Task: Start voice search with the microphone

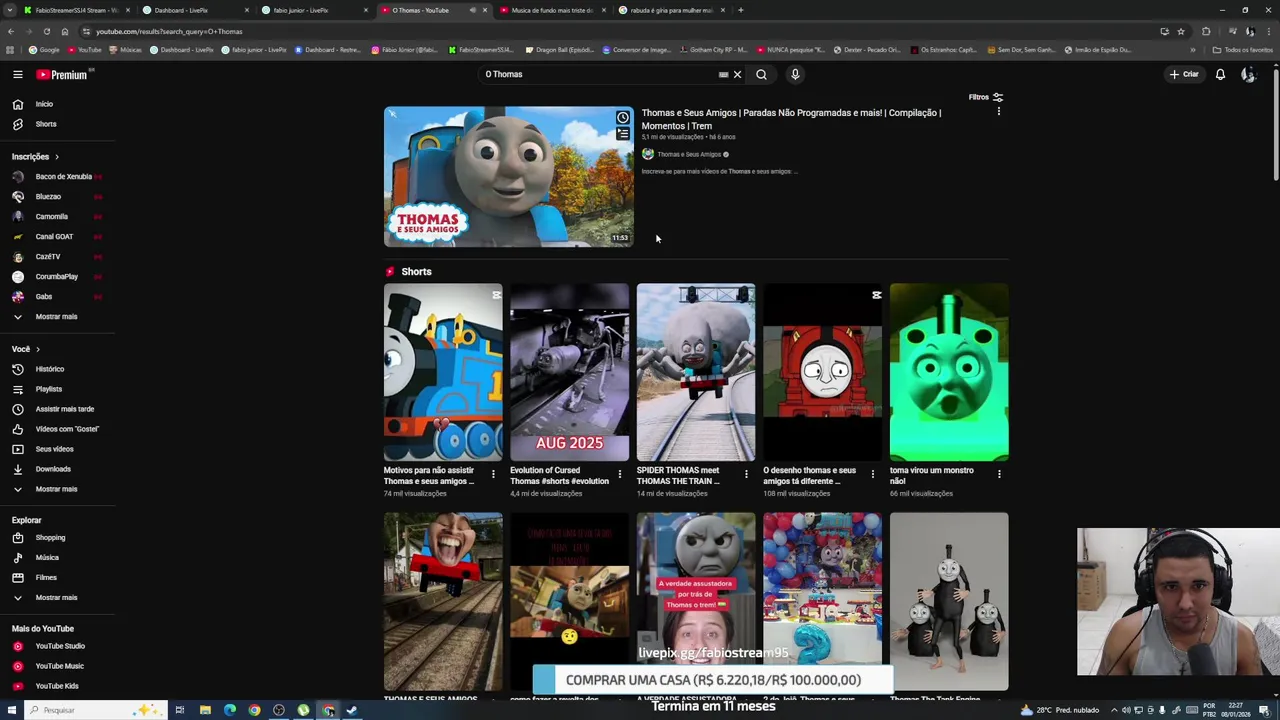Action: click(795, 74)
